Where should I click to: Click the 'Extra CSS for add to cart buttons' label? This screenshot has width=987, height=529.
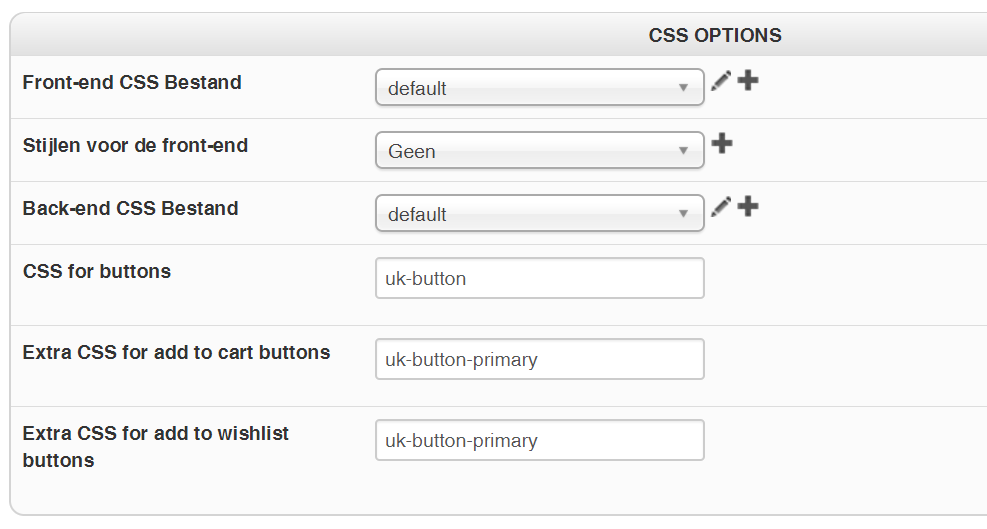coord(176,352)
